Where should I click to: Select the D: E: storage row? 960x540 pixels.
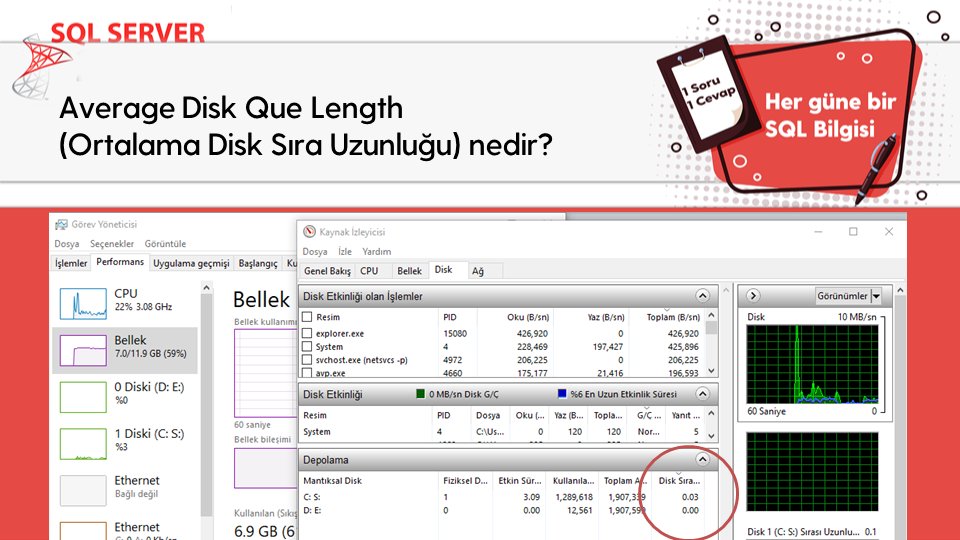502,510
